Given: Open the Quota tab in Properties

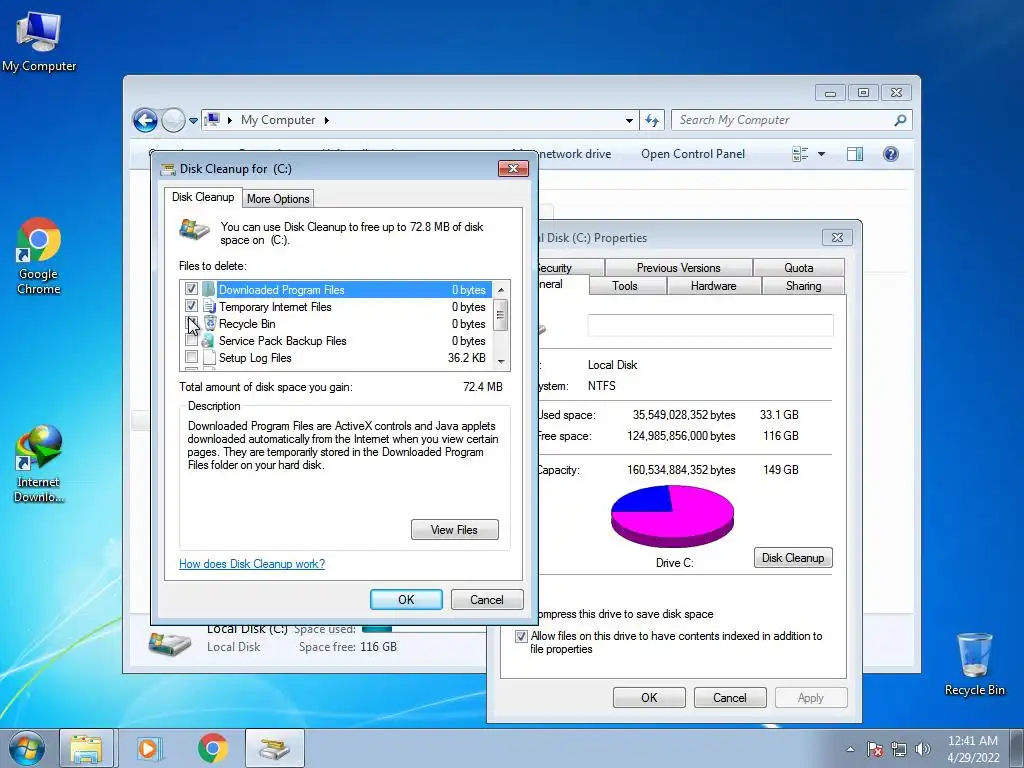Looking at the screenshot, I should point(799,268).
